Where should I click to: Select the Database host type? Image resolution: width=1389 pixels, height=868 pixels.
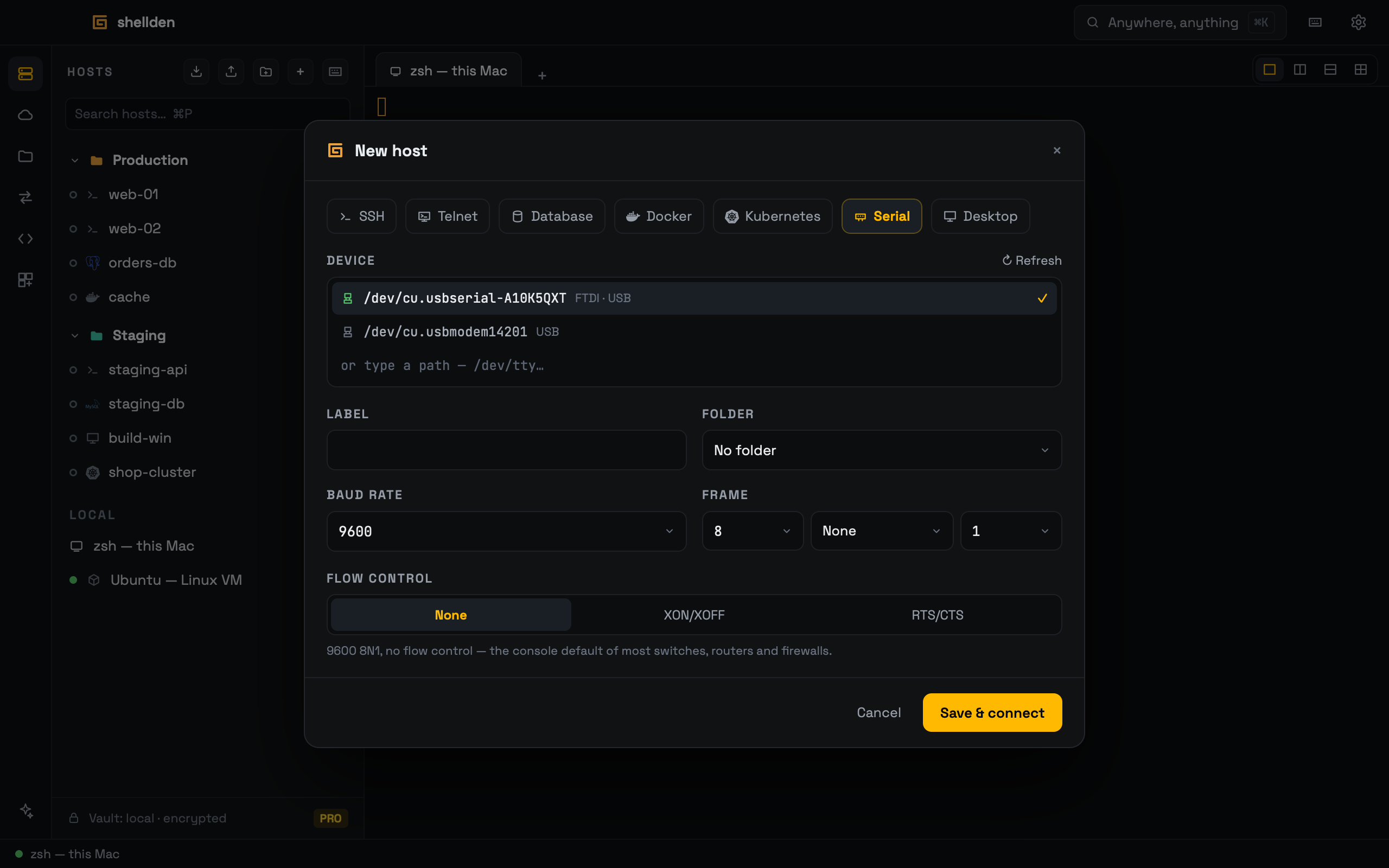pyautogui.click(x=552, y=216)
